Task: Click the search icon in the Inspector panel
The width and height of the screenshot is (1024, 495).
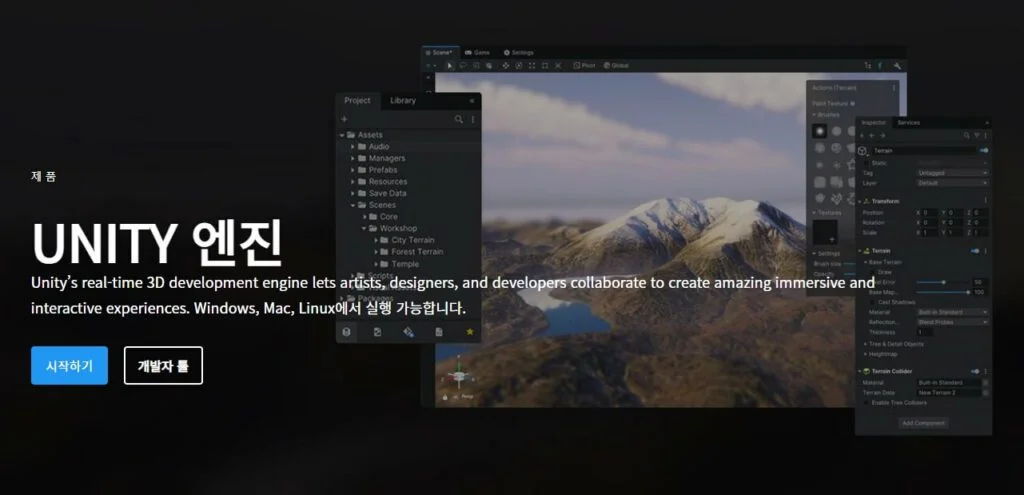Action: (x=967, y=135)
